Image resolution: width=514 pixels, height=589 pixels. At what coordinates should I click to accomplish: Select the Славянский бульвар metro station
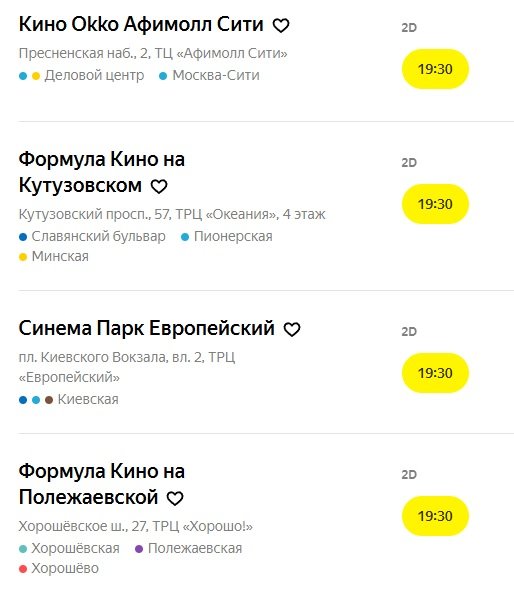98,237
